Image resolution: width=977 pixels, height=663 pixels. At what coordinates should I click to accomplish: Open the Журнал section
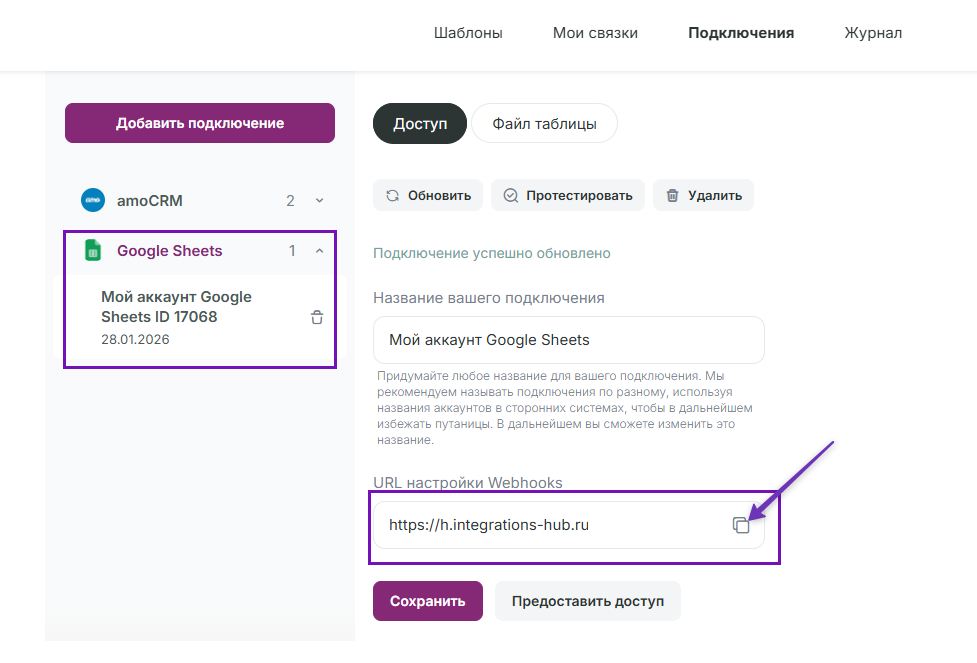[873, 33]
